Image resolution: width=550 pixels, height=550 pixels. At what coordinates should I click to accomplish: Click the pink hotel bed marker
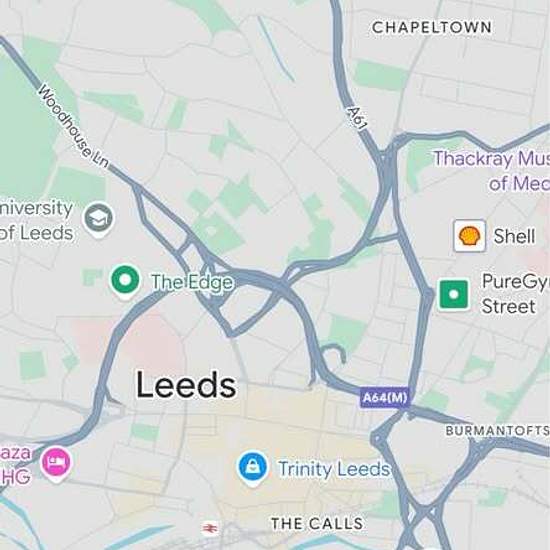(x=56, y=464)
